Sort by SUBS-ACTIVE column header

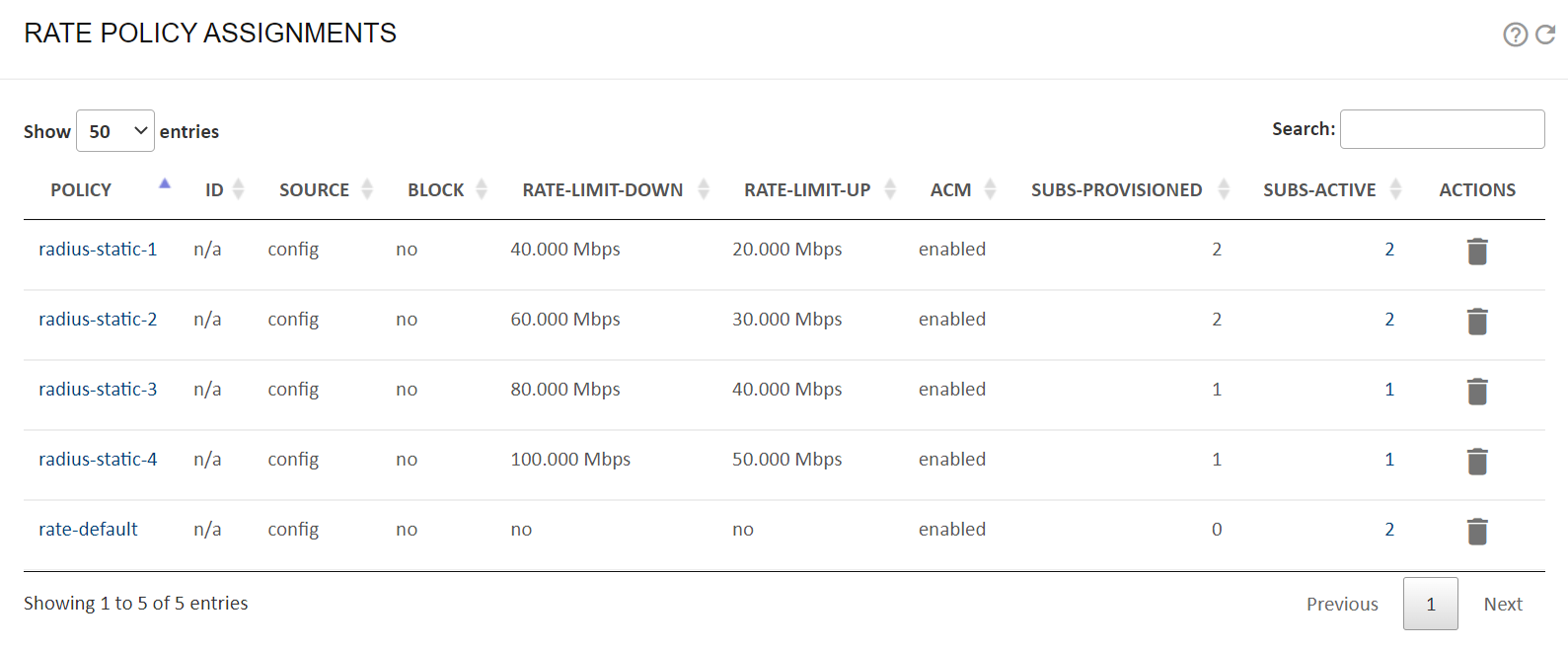pyautogui.click(x=1319, y=190)
